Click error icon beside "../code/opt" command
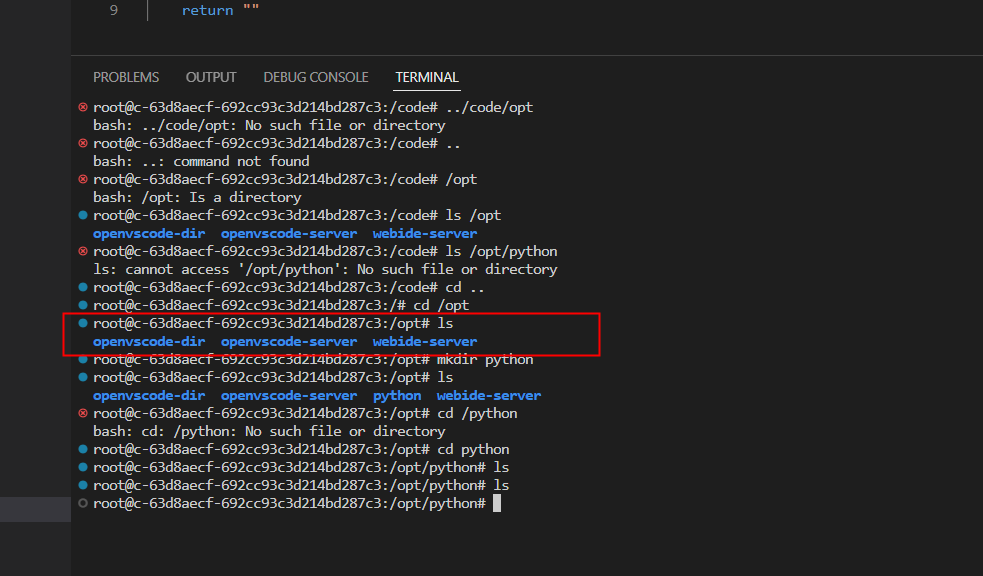983x576 pixels. click(83, 107)
